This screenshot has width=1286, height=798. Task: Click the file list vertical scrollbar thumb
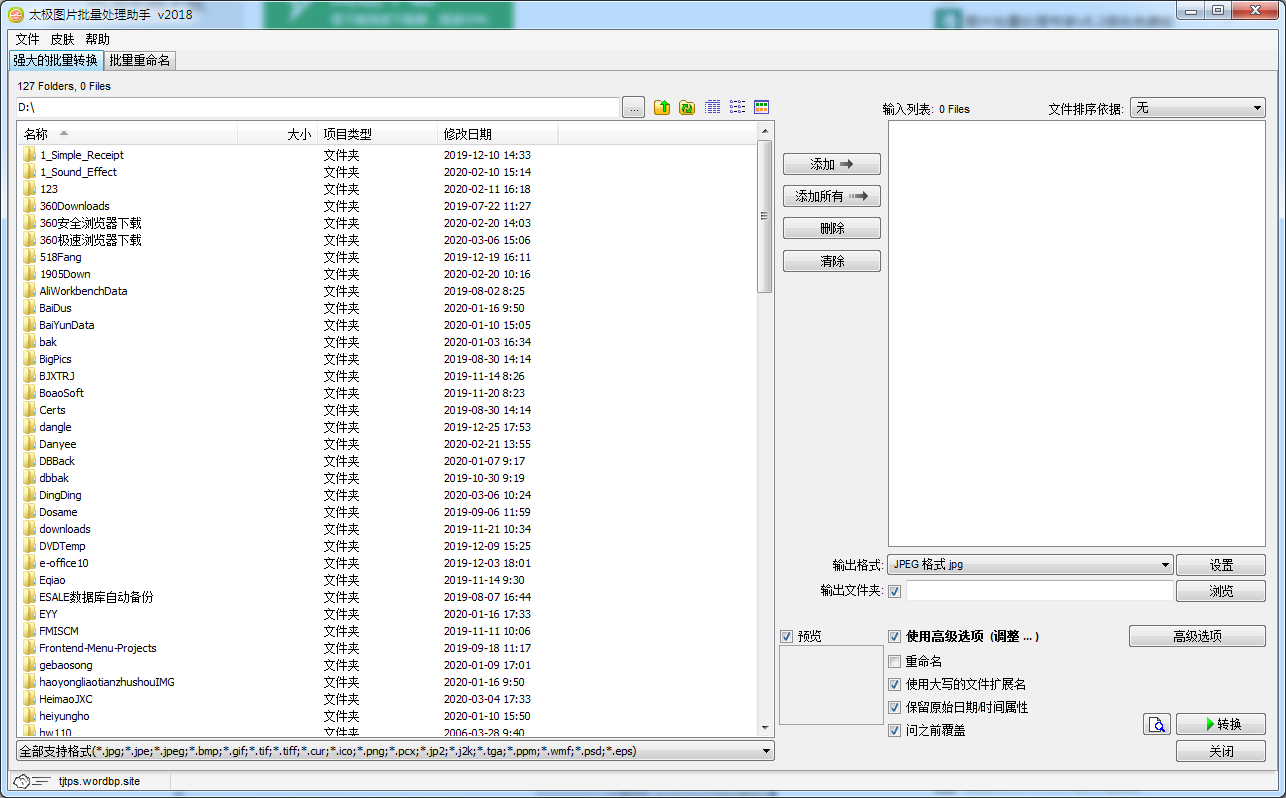765,216
